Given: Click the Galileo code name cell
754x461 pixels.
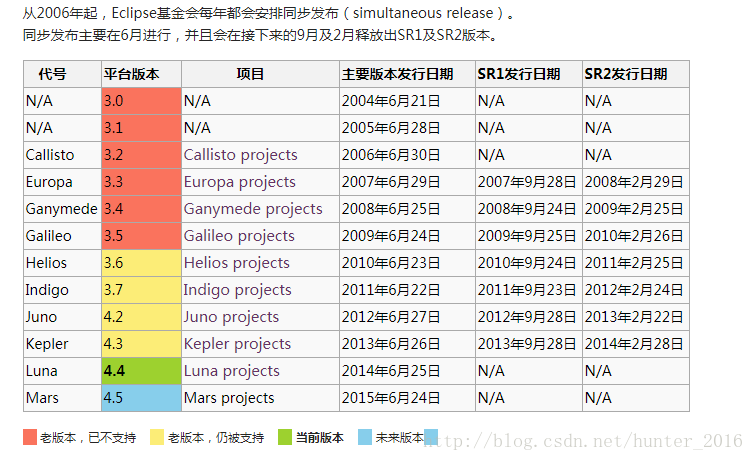Looking at the screenshot, I should pos(63,236).
